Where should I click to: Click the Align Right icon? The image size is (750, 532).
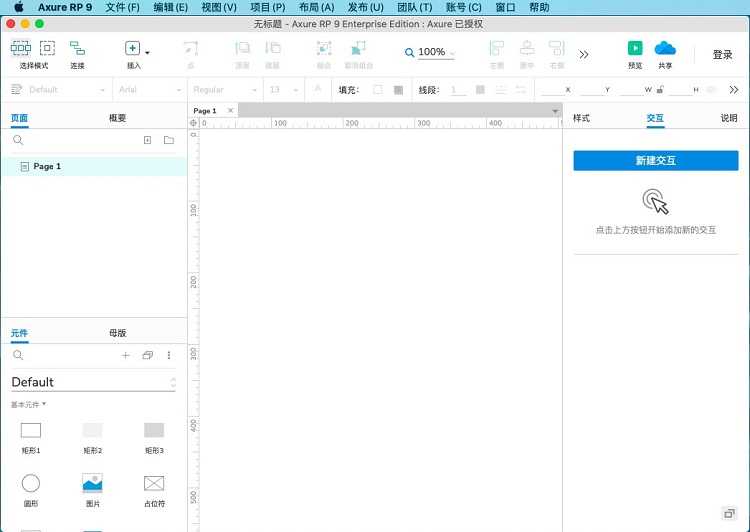pyautogui.click(x=557, y=48)
